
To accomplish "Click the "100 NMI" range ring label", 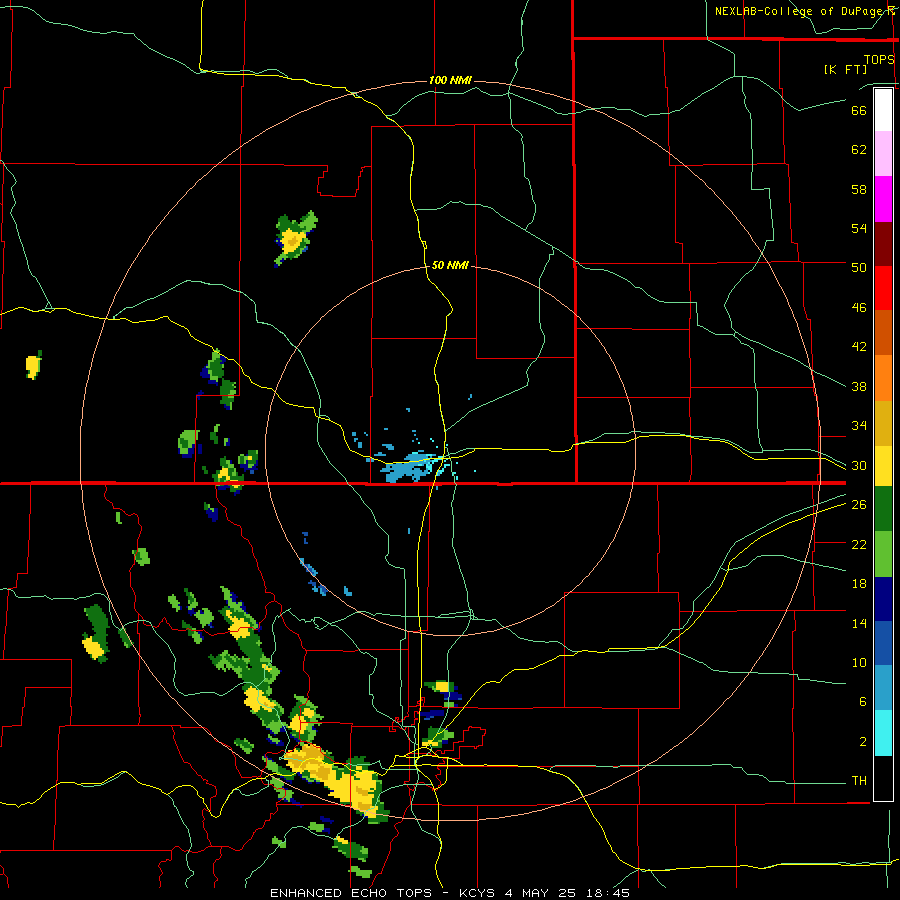I will click(x=450, y=80).
